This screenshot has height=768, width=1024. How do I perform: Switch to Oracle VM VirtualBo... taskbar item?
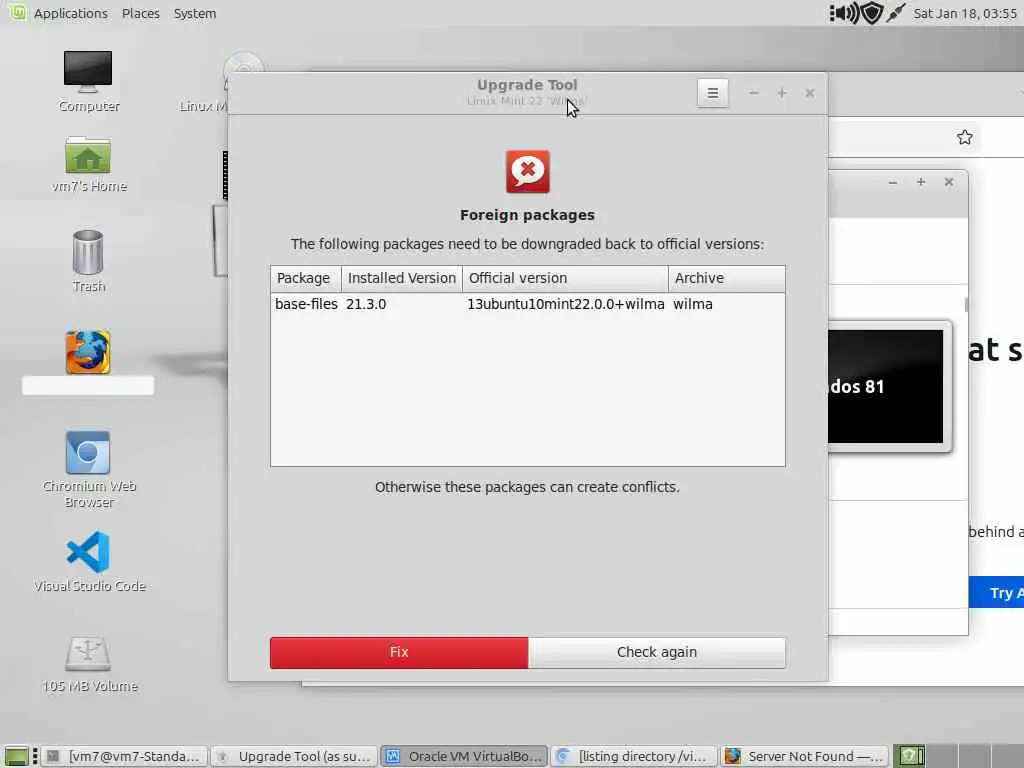point(464,756)
